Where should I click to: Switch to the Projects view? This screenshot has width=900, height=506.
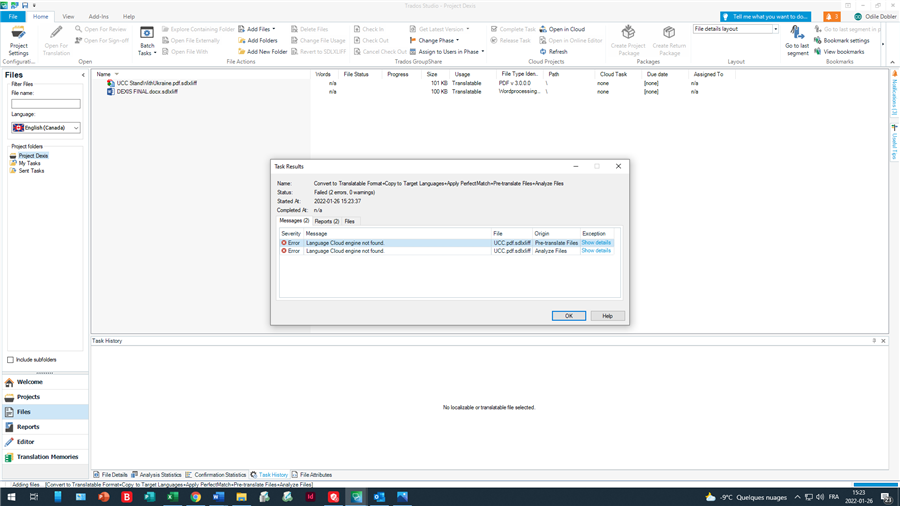click(45, 397)
